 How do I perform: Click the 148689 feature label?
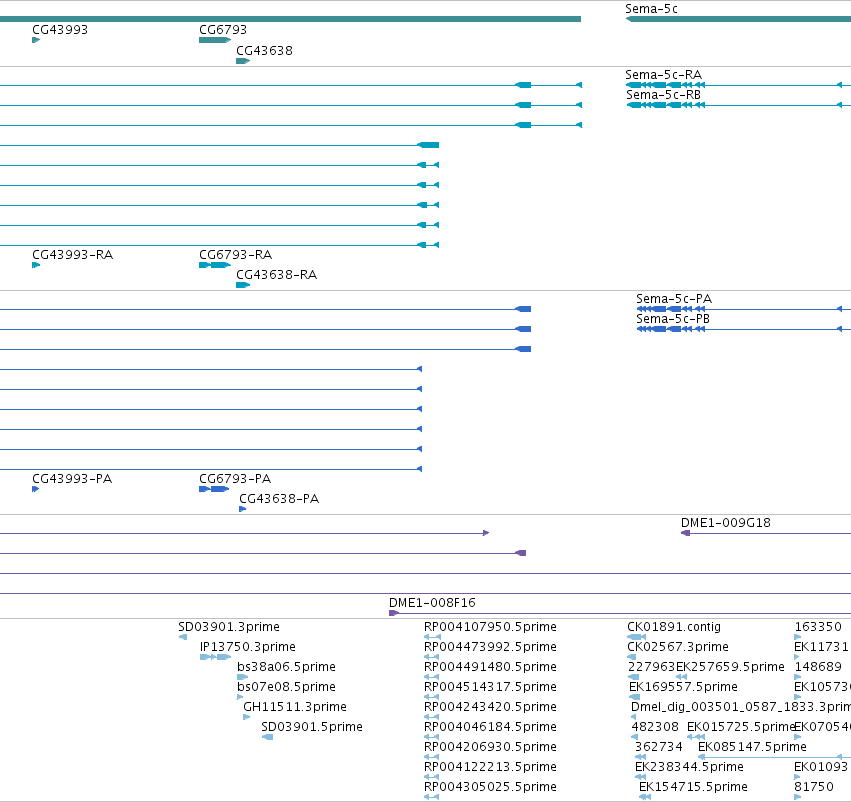[818, 667]
